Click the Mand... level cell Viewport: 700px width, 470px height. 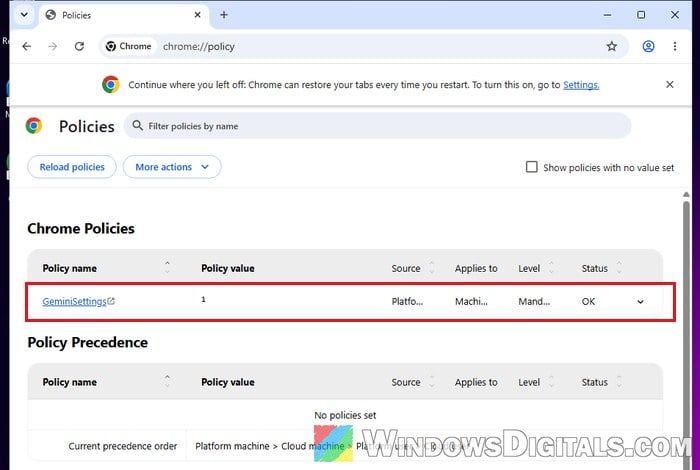(534, 302)
